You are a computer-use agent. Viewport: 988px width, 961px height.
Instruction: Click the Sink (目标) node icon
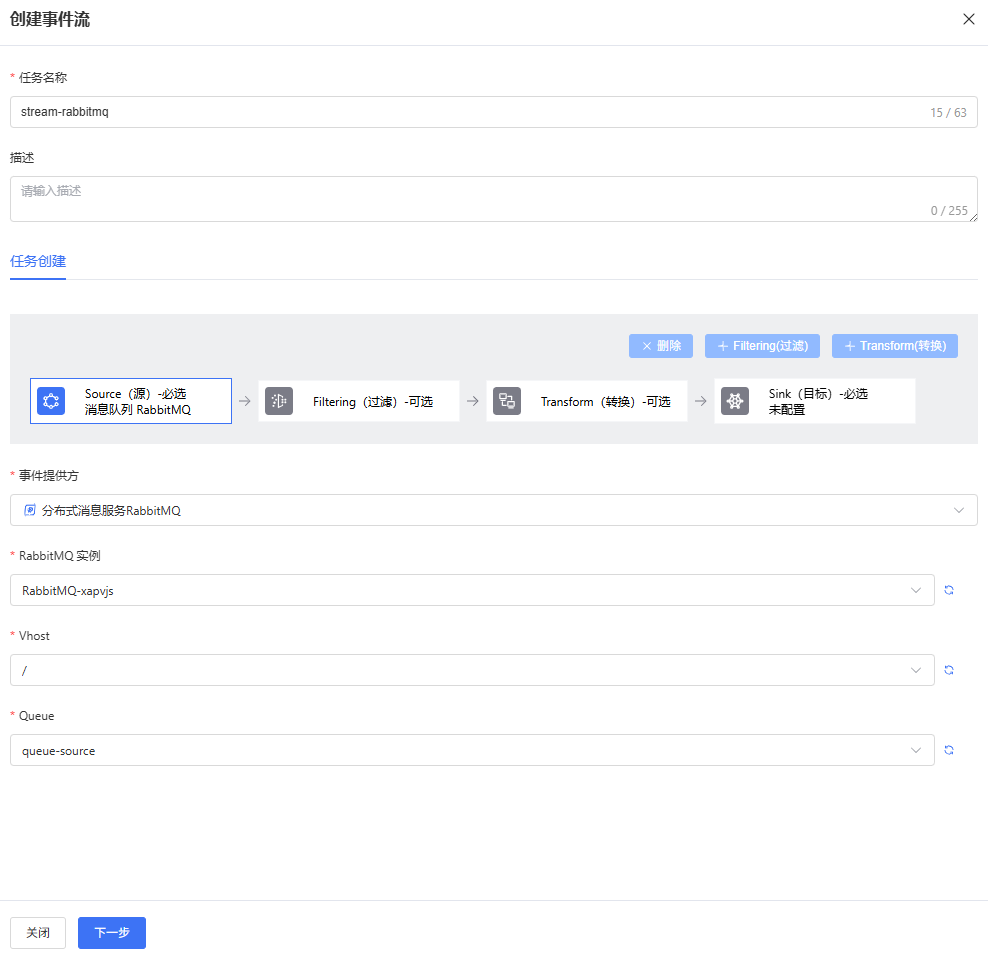(735, 401)
